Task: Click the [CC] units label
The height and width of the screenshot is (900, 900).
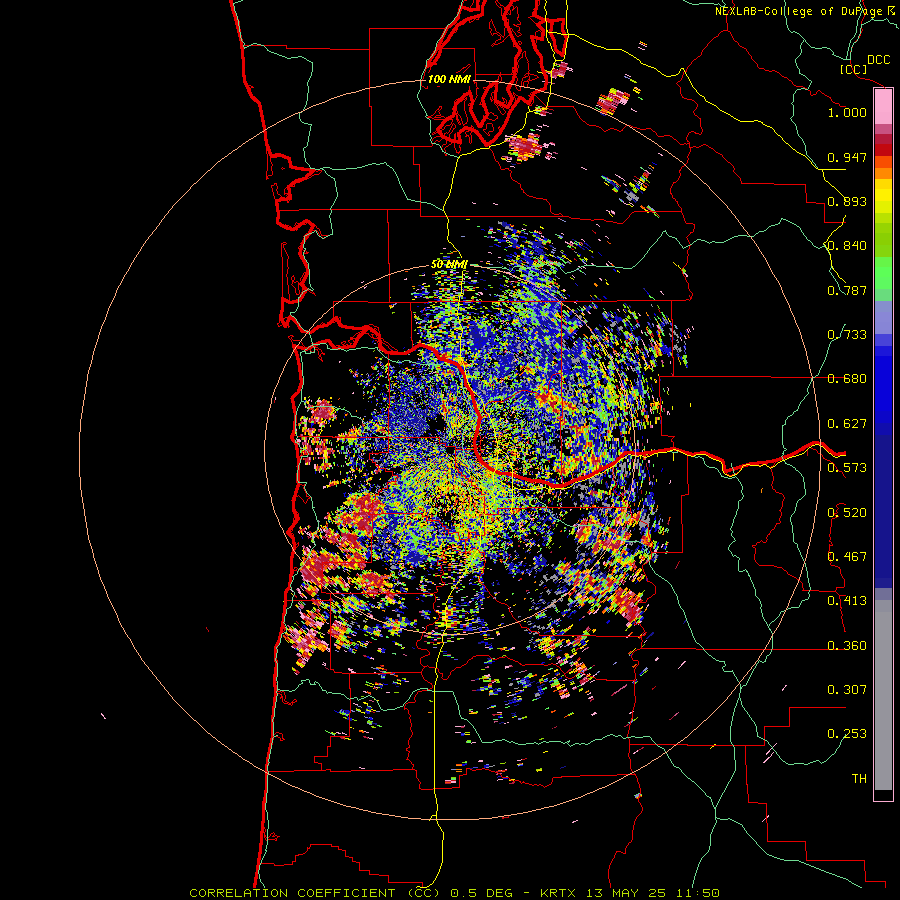Action: click(853, 69)
